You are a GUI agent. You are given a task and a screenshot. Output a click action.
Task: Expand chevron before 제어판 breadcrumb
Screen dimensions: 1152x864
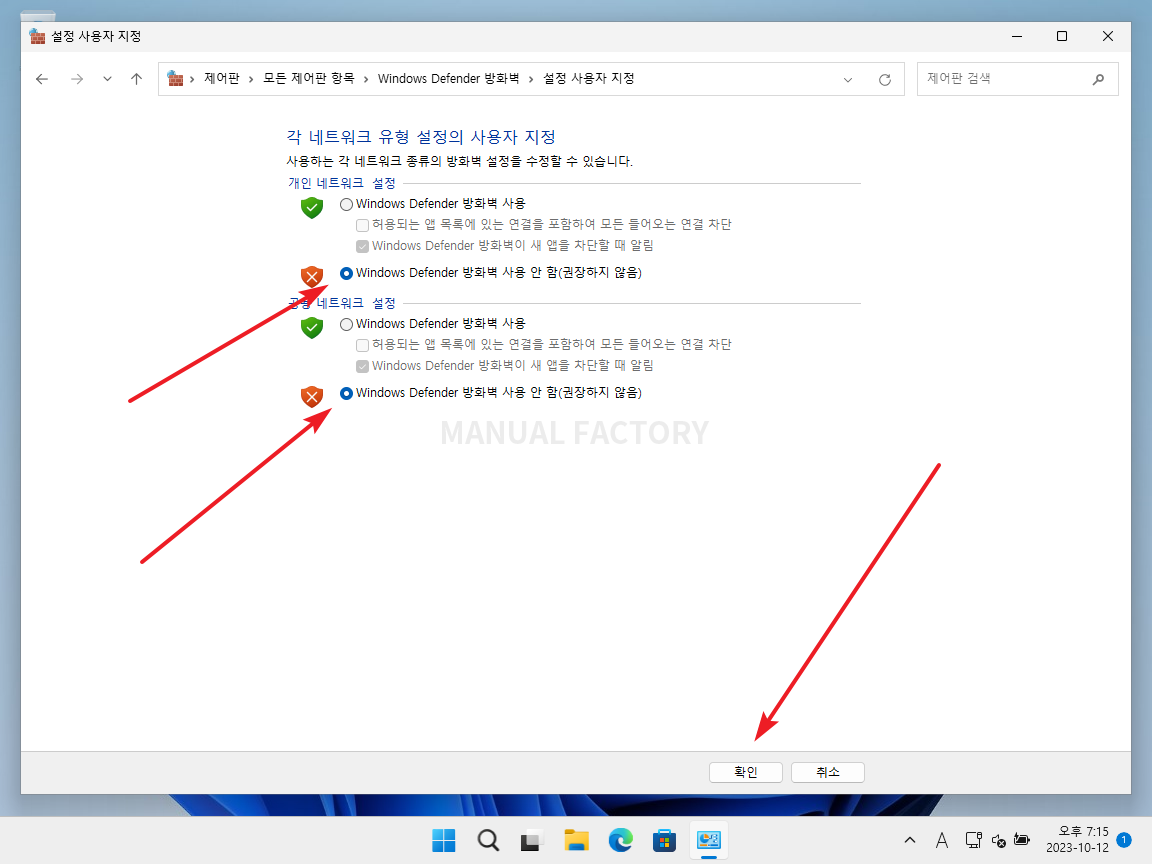(x=192, y=79)
